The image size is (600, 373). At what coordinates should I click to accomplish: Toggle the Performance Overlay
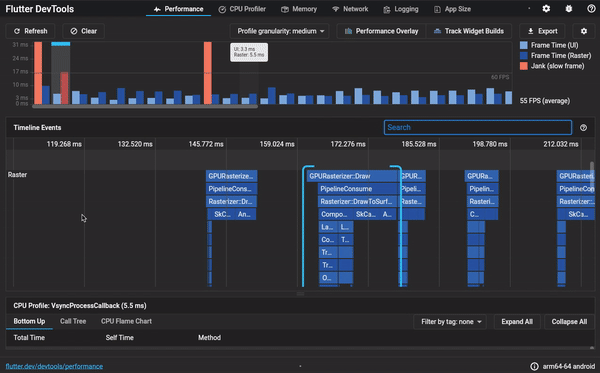pyautogui.click(x=381, y=31)
